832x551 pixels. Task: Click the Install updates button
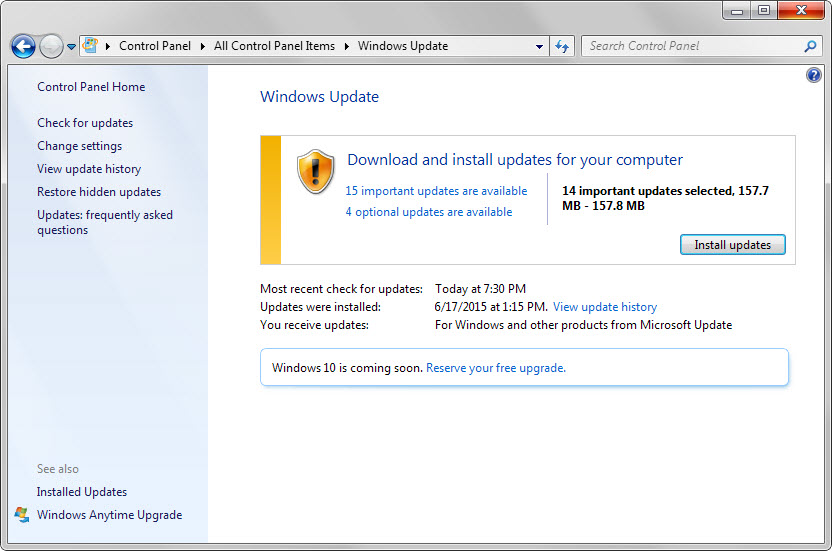tap(732, 245)
